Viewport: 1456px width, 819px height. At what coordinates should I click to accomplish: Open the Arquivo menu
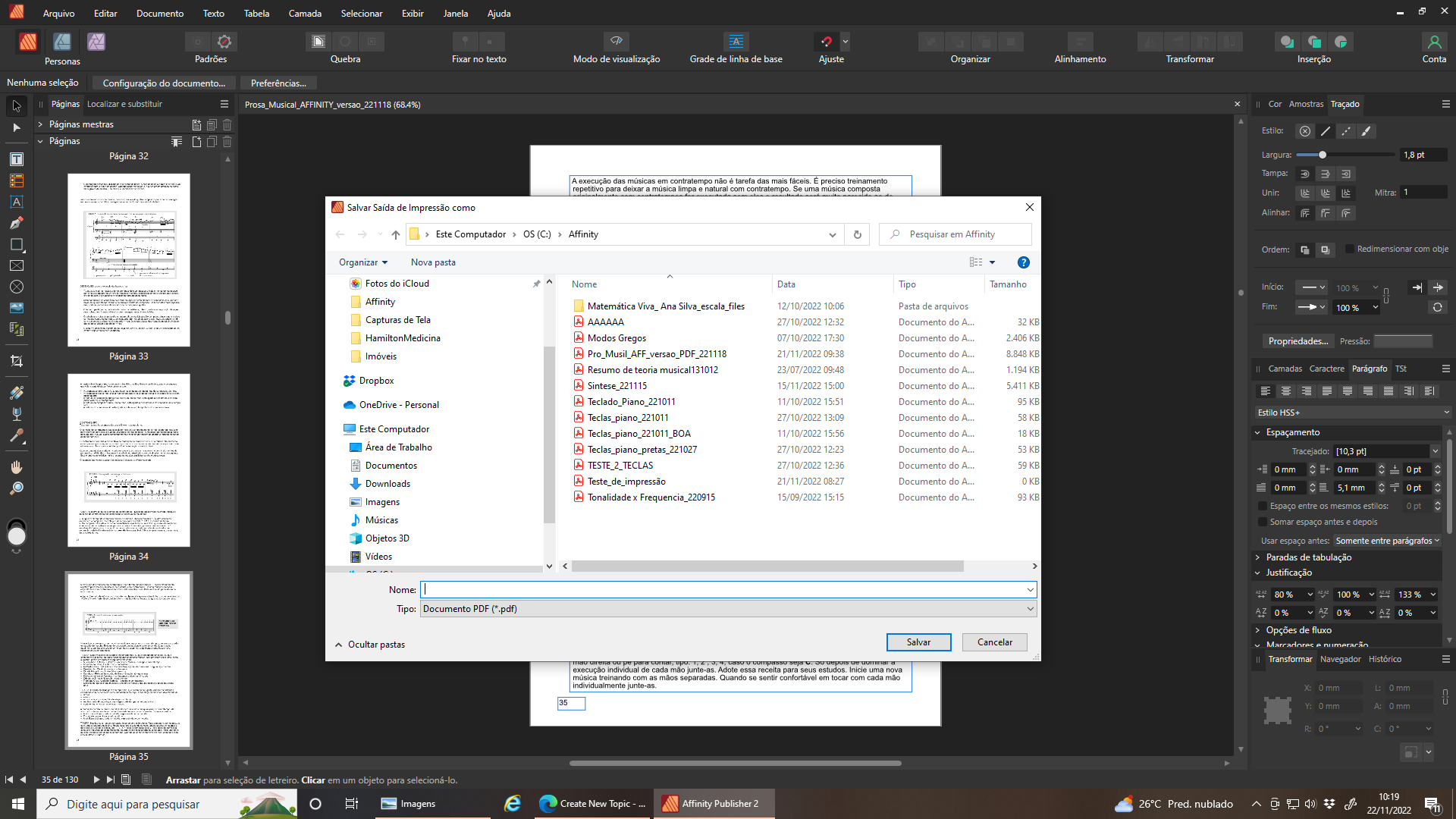click(x=58, y=14)
